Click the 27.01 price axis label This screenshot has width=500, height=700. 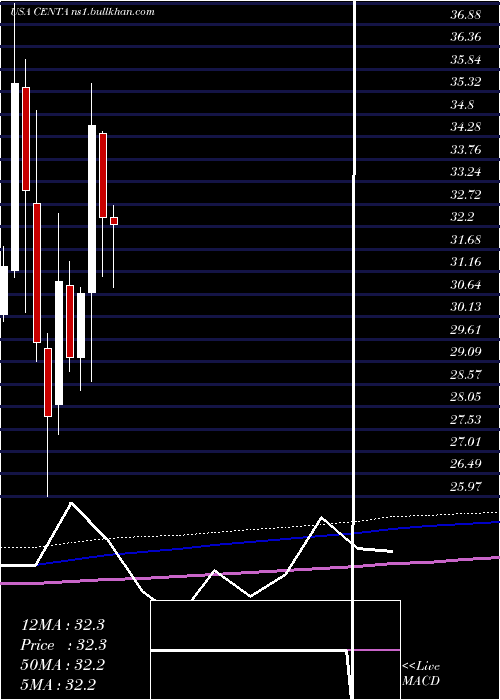466,442
